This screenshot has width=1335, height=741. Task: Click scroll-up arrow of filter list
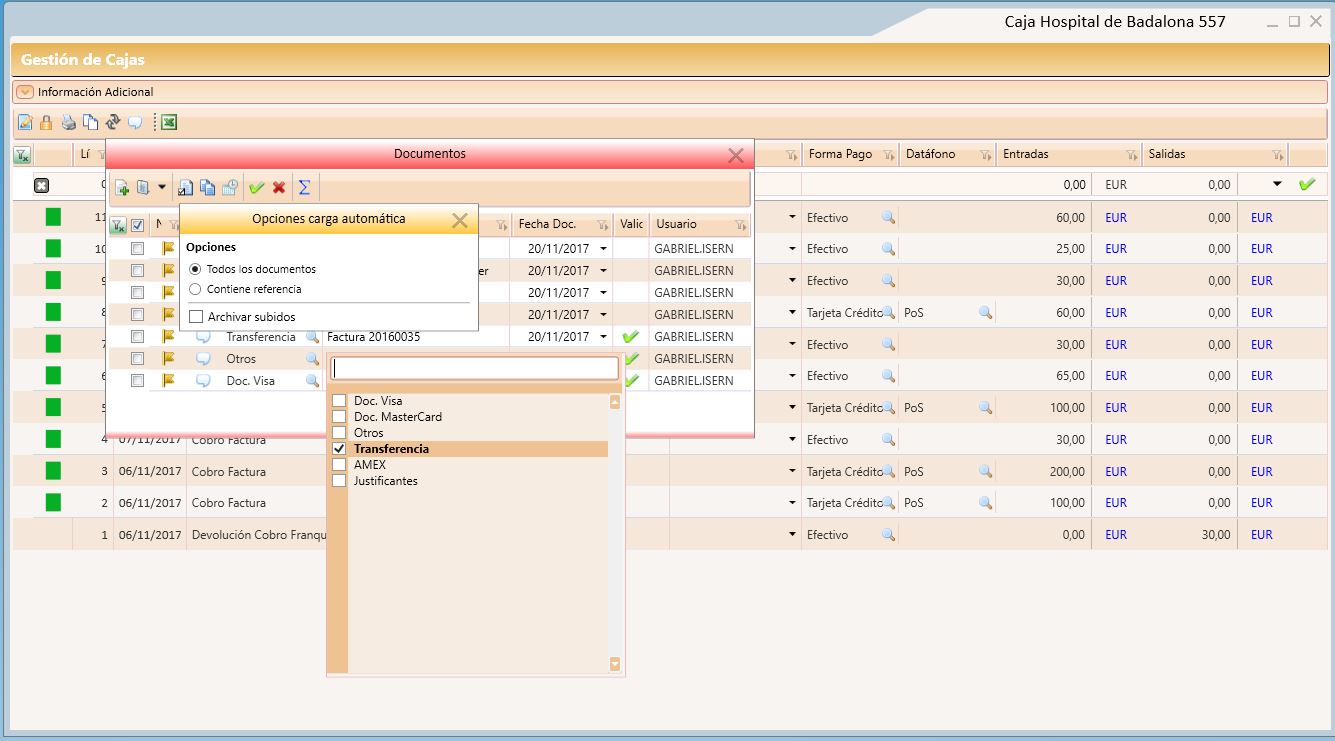point(615,402)
